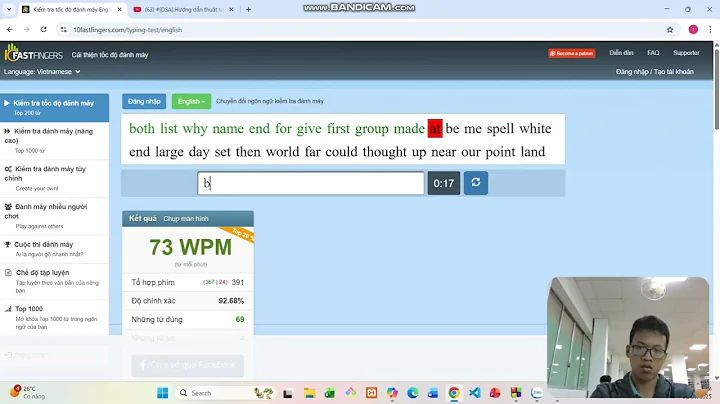Close the 10FastFingers tab
This screenshot has width=720, height=404.
119,9
